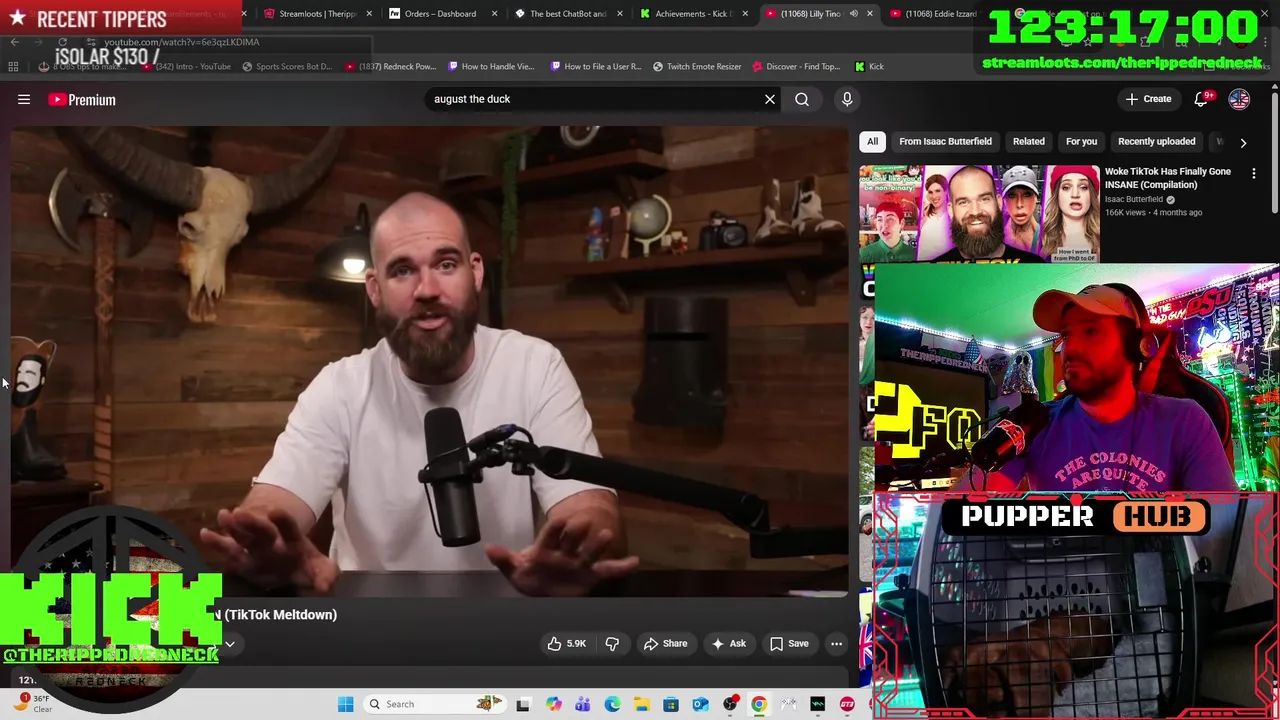Select the Related chip
The image size is (1280, 720).
[x=1028, y=142]
